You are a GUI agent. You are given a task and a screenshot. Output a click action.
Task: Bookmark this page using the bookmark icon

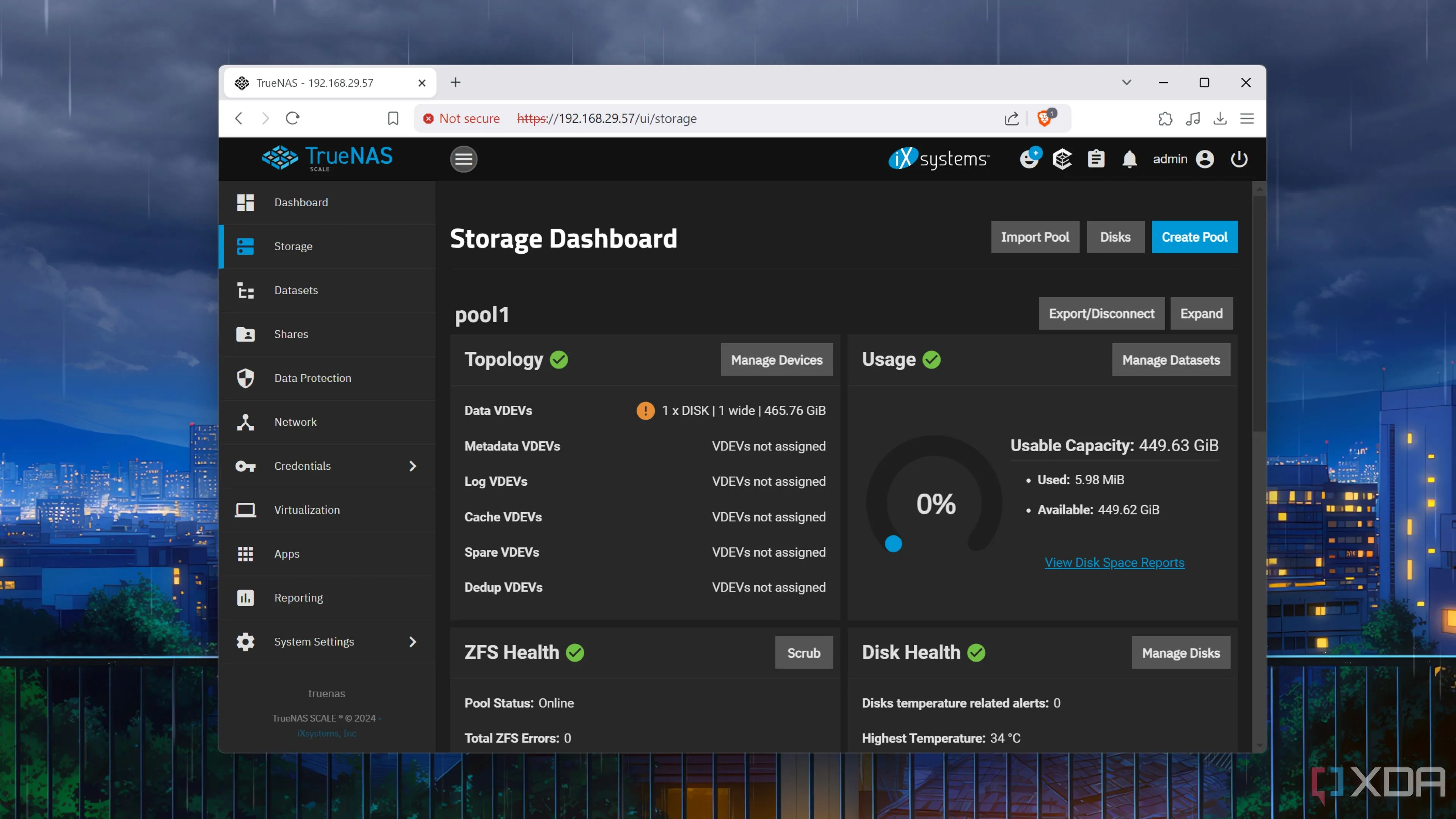point(393,118)
